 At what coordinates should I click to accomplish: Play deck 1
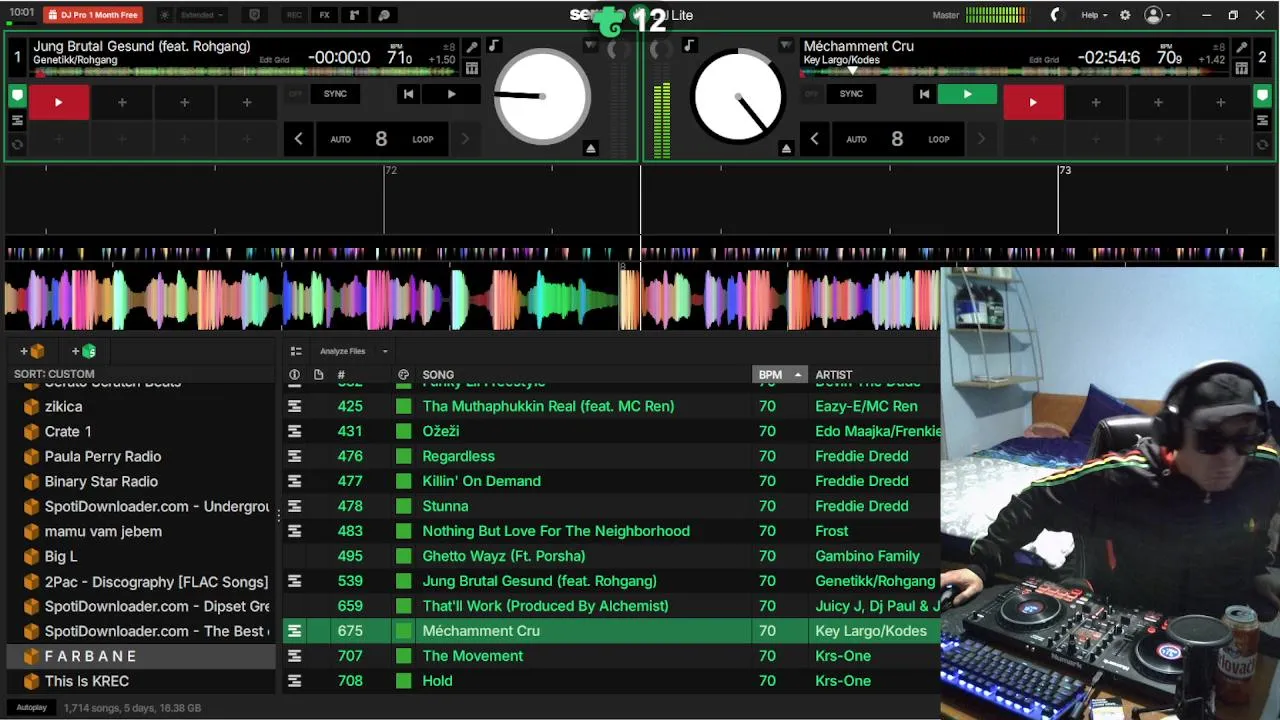tap(451, 94)
